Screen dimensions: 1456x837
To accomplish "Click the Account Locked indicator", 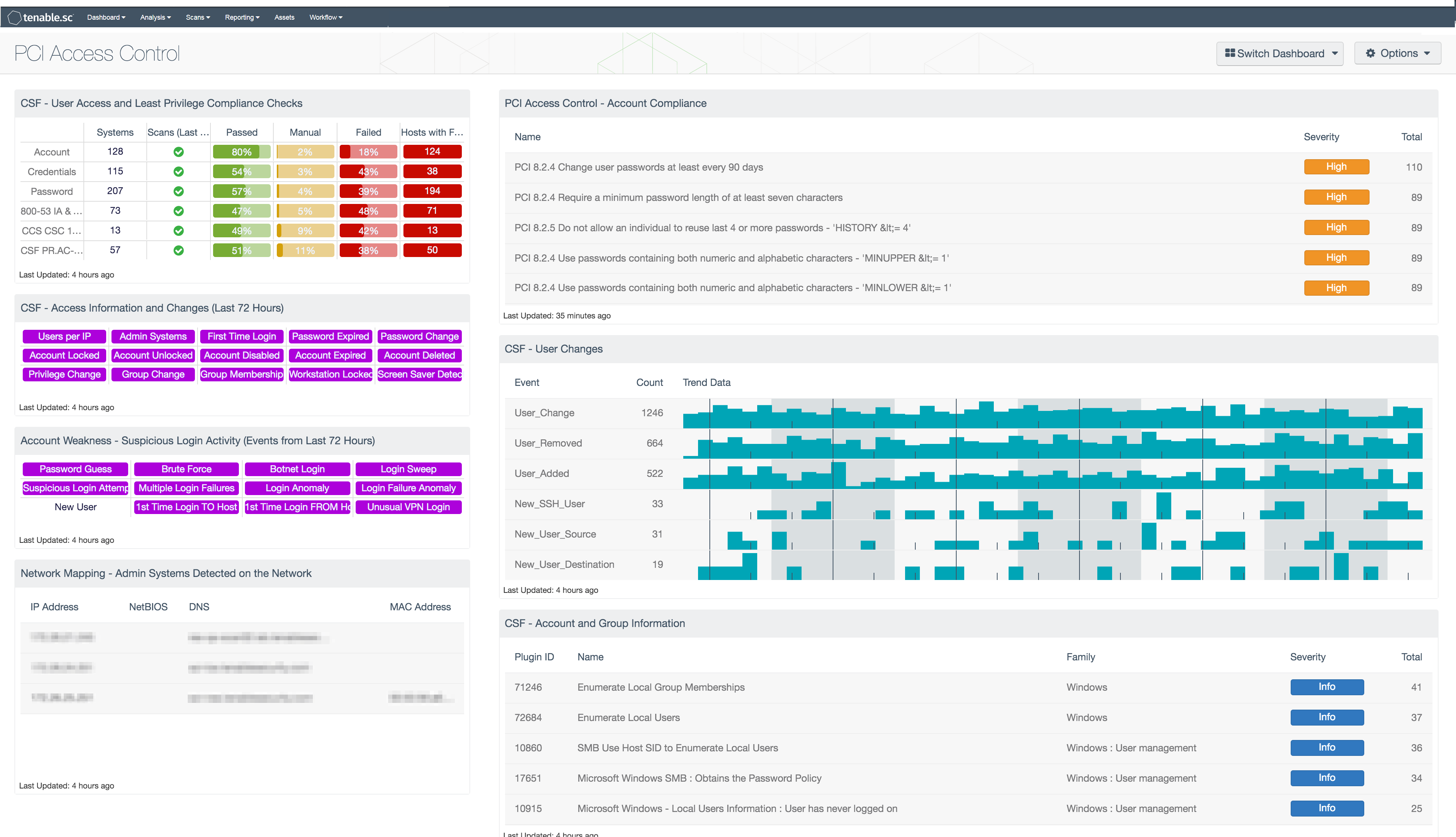I will pyautogui.click(x=64, y=355).
